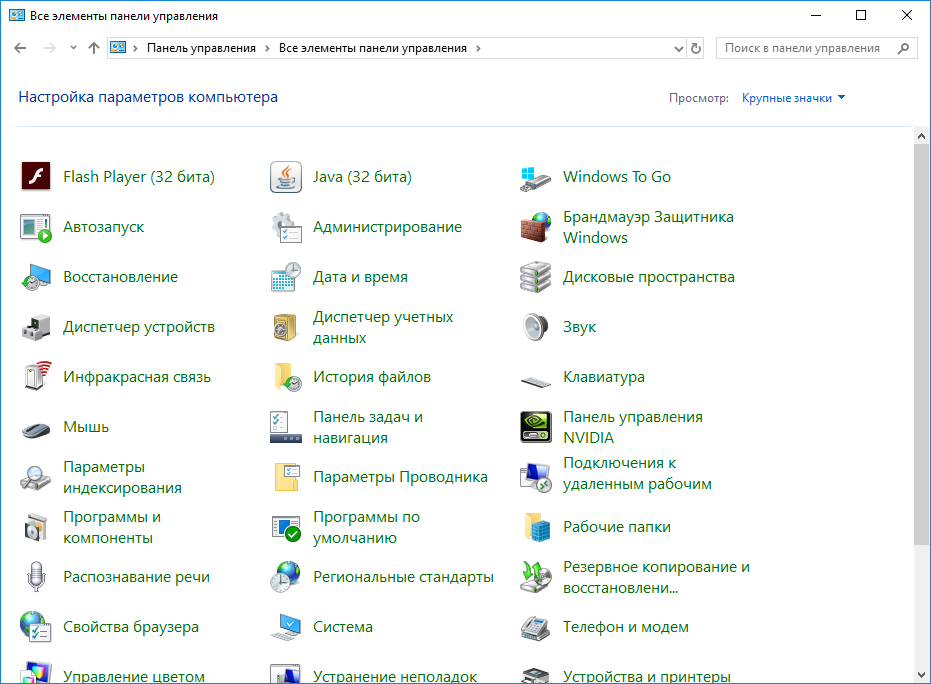
Task: Click the vertical scrollbar thumb
Action: pos(922,344)
